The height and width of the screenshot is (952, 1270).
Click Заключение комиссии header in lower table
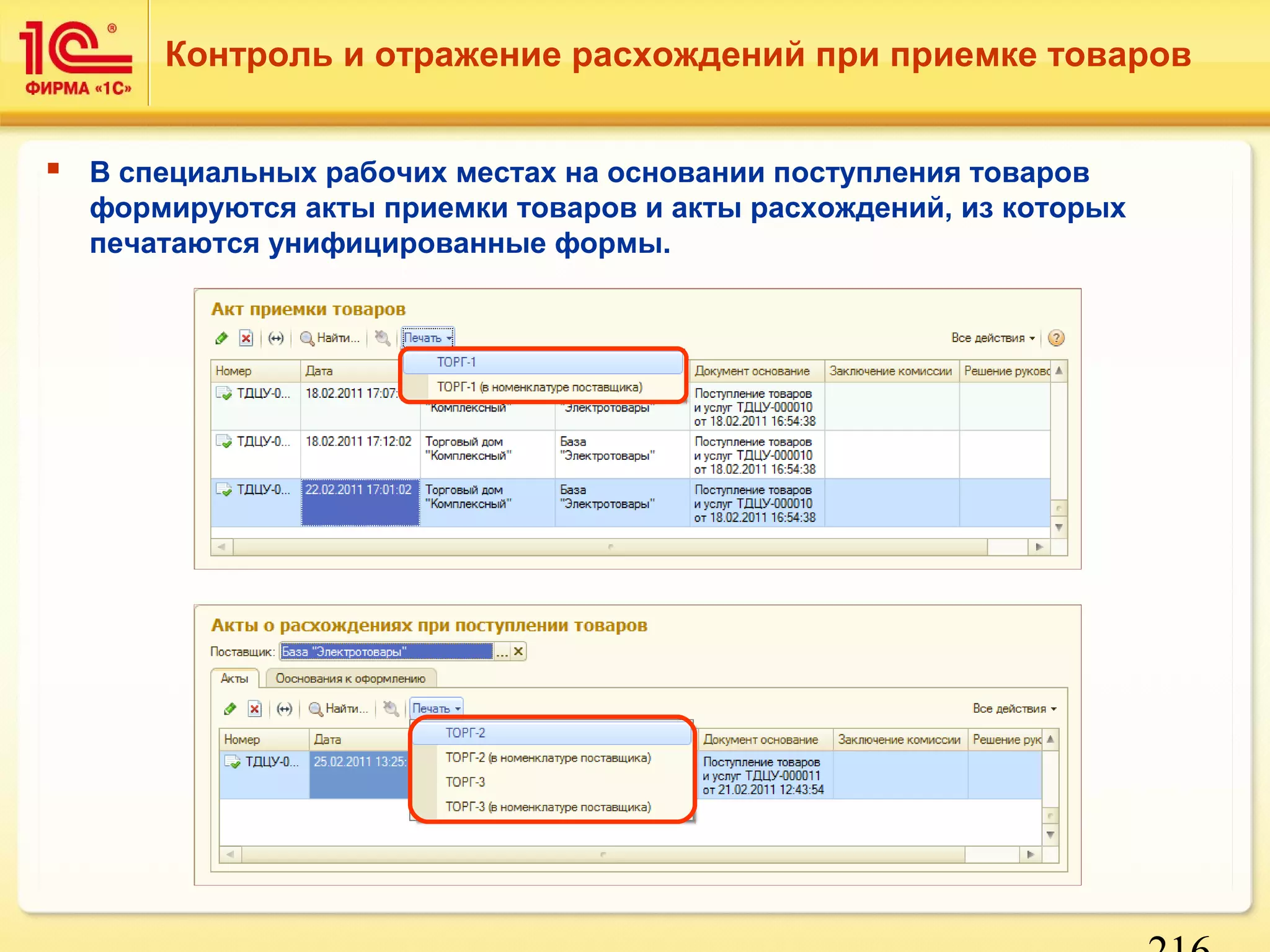coord(900,739)
